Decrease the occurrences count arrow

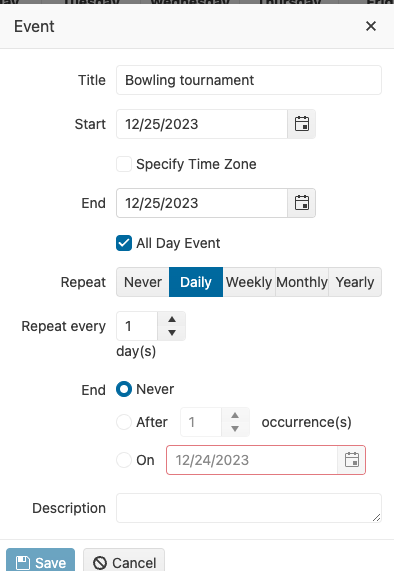pyautogui.click(x=235, y=429)
